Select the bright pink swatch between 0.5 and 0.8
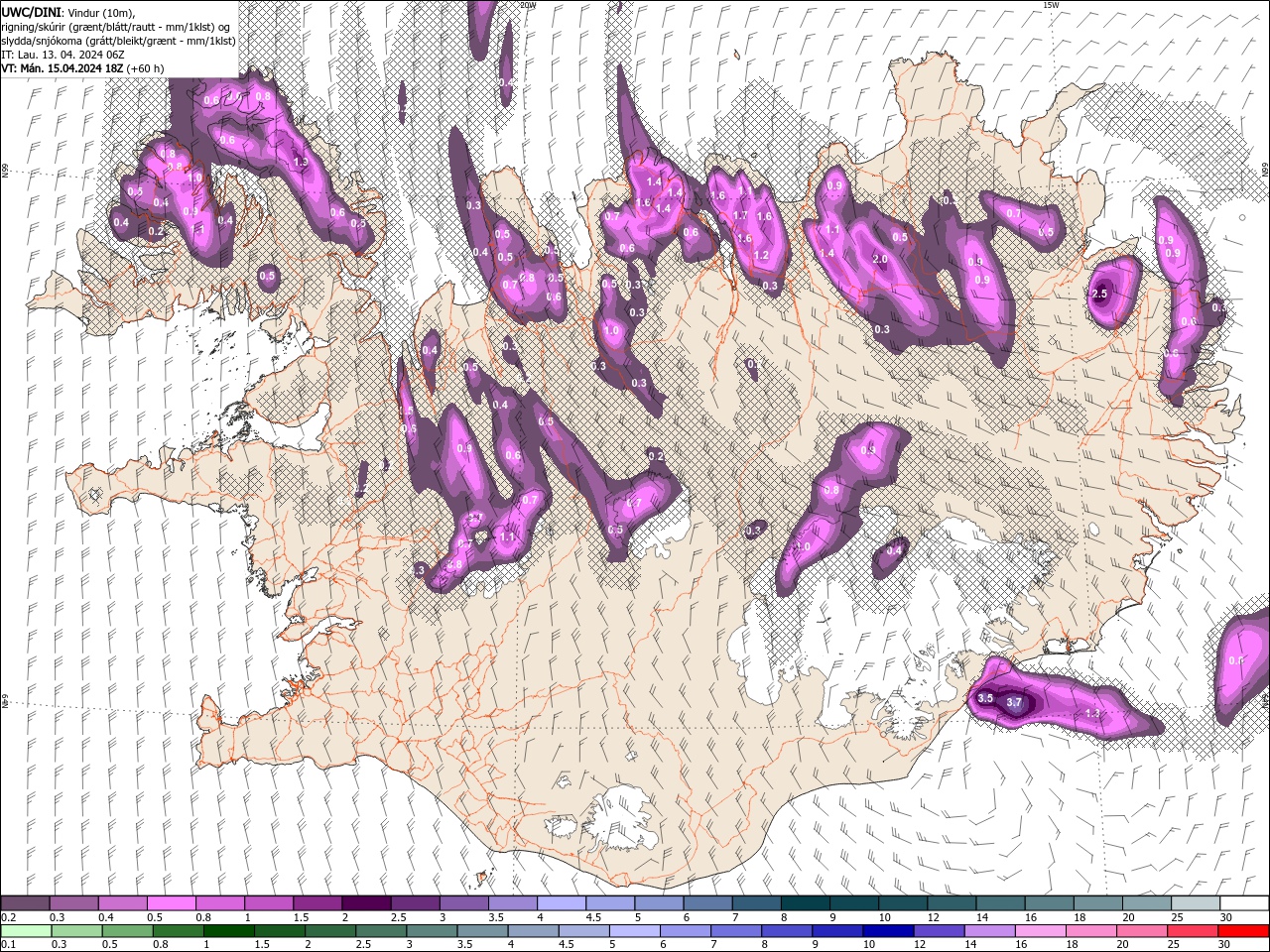The image size is (1270, 952). pos(171,903)
